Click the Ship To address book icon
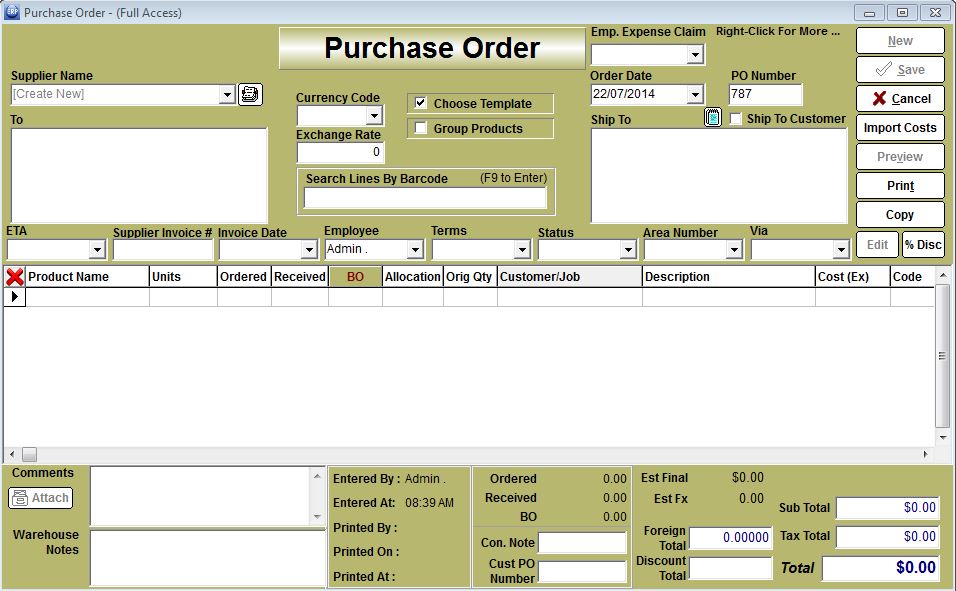 tap(712, 118)
